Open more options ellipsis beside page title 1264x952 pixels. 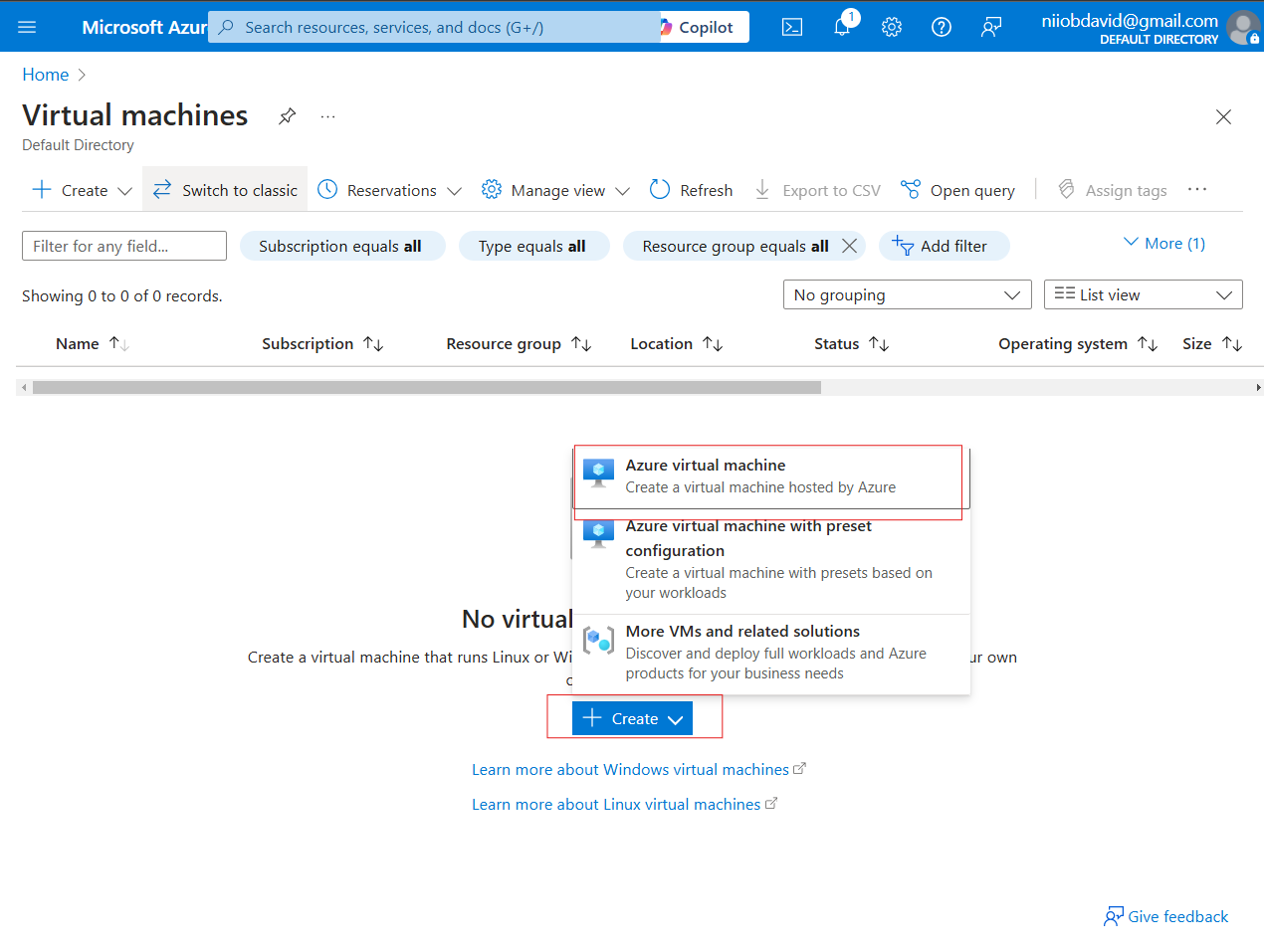pos(327,116)
